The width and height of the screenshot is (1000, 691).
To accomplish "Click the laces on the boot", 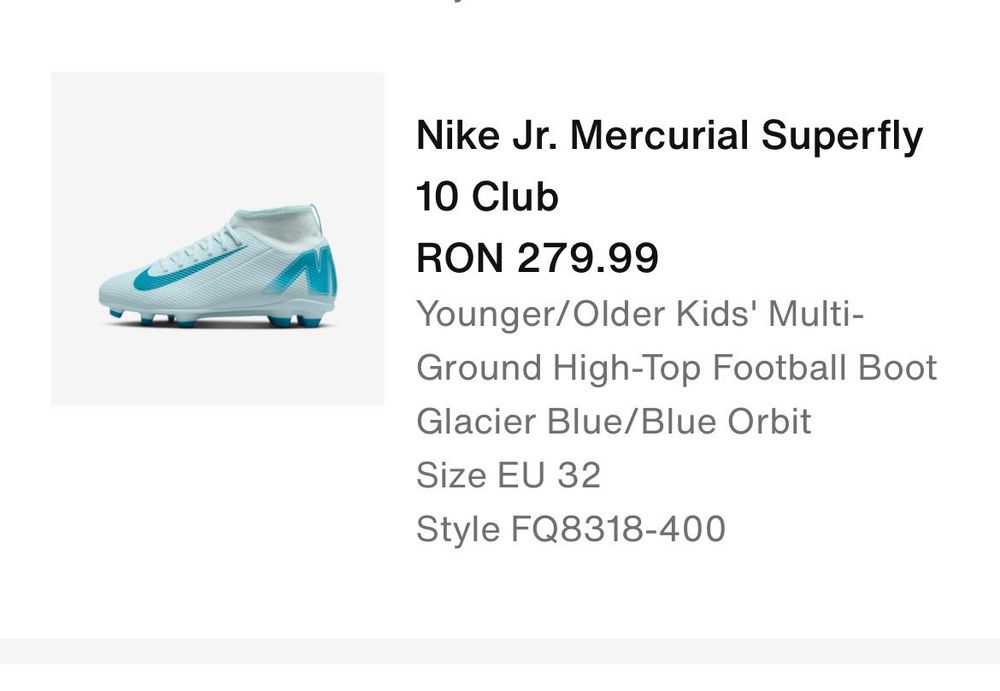I will tap(212, 245).
